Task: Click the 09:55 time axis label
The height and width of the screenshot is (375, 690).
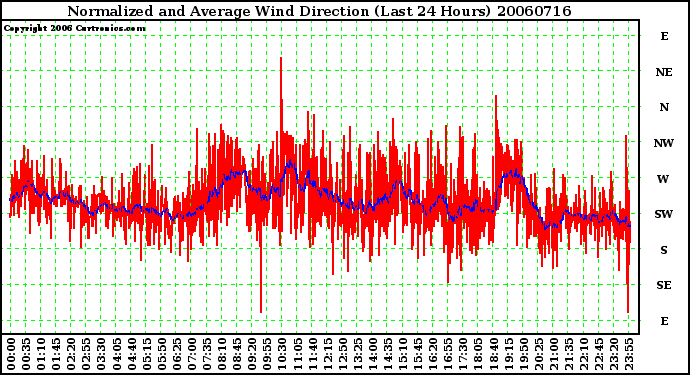Action: coord(267,354)
